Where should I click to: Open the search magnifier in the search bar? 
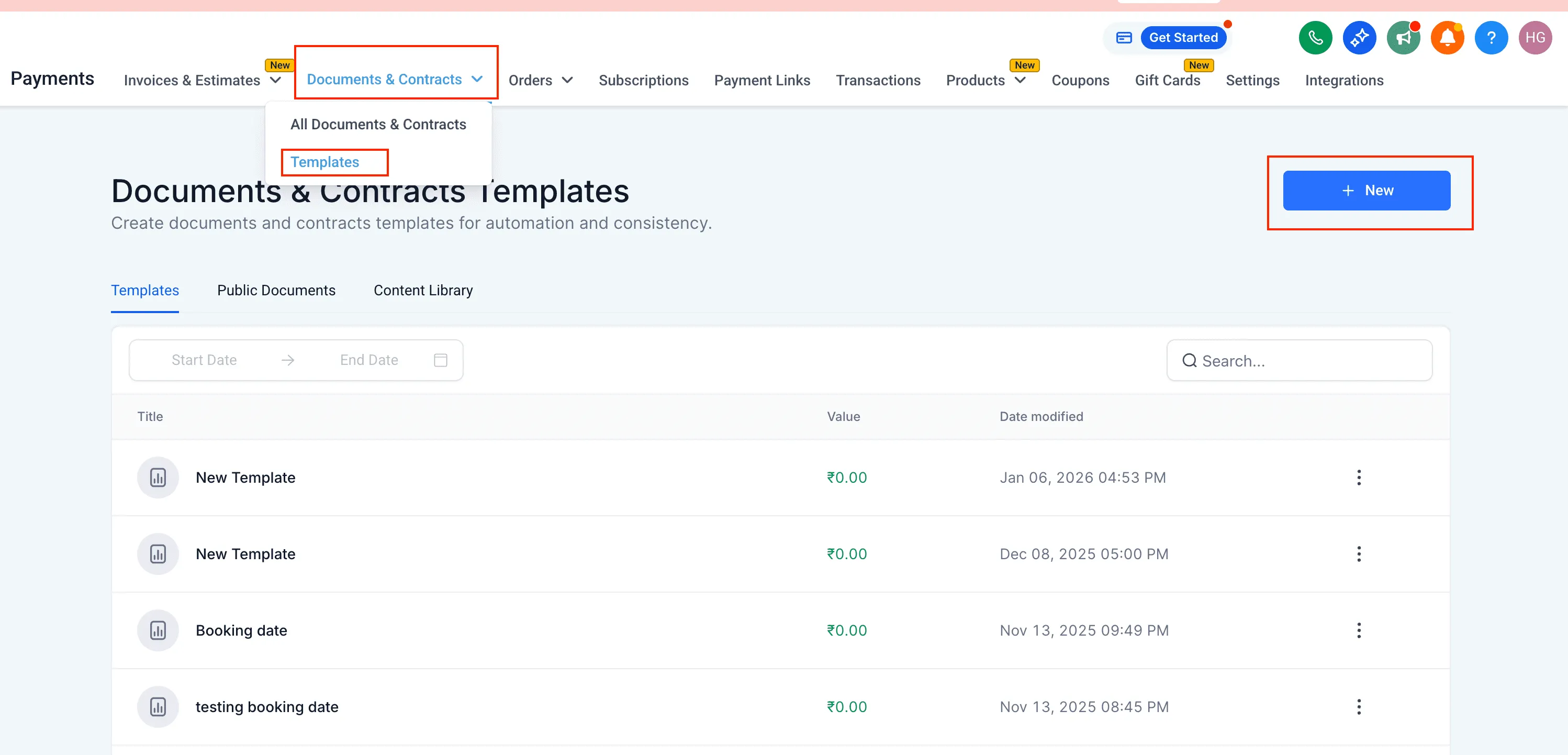point(1190,360)
